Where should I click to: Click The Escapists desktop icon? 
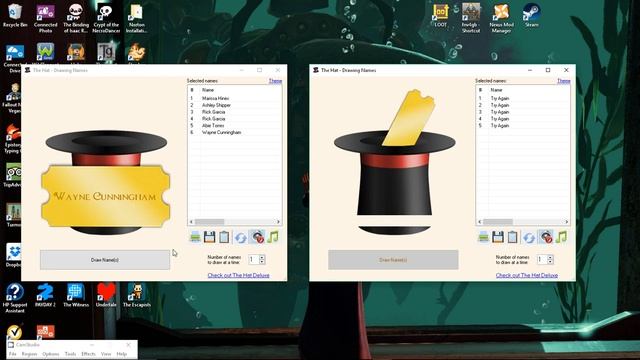tap(137, 295)
